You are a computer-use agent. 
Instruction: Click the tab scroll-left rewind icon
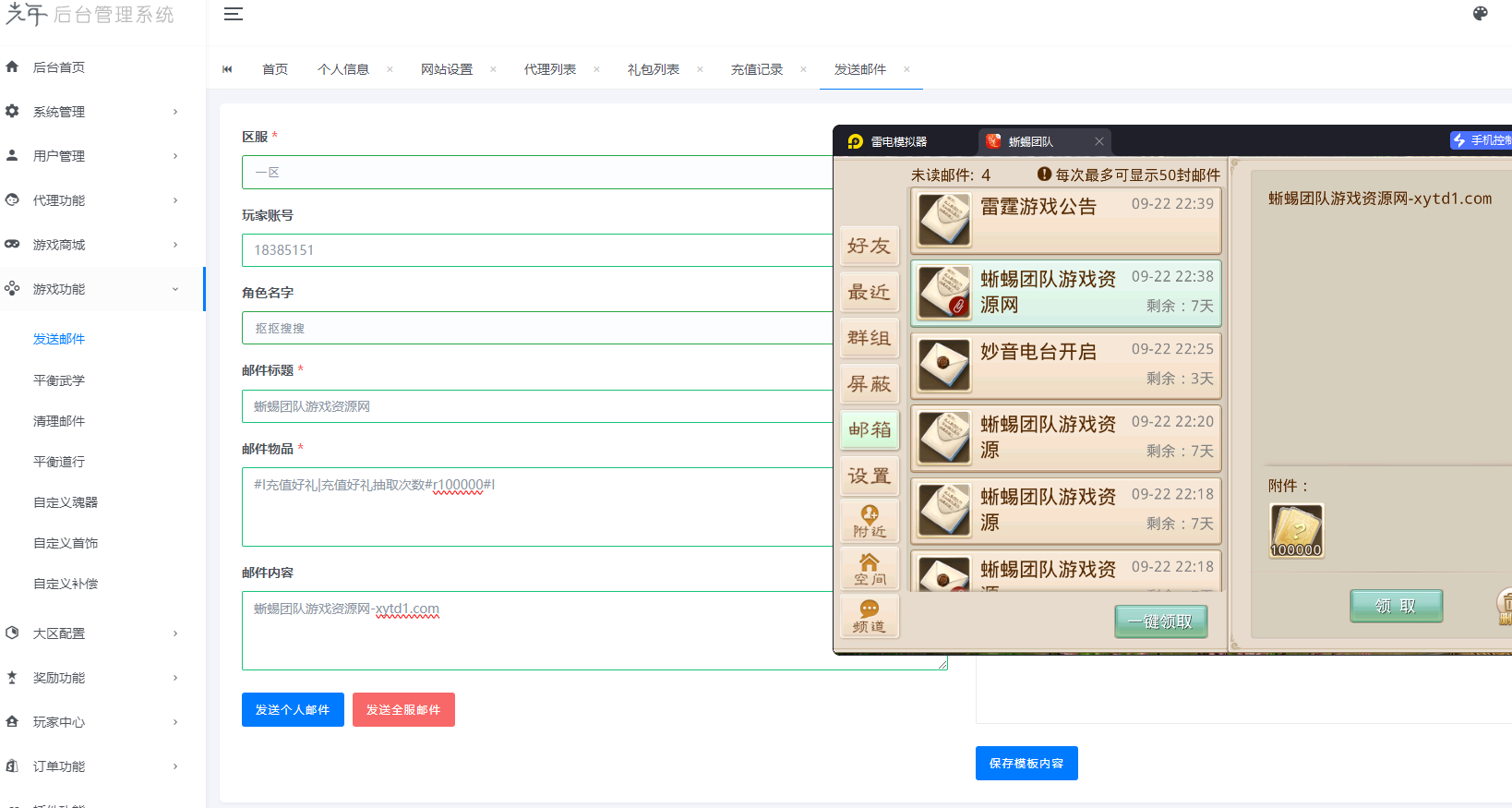(x=227, y=69)
